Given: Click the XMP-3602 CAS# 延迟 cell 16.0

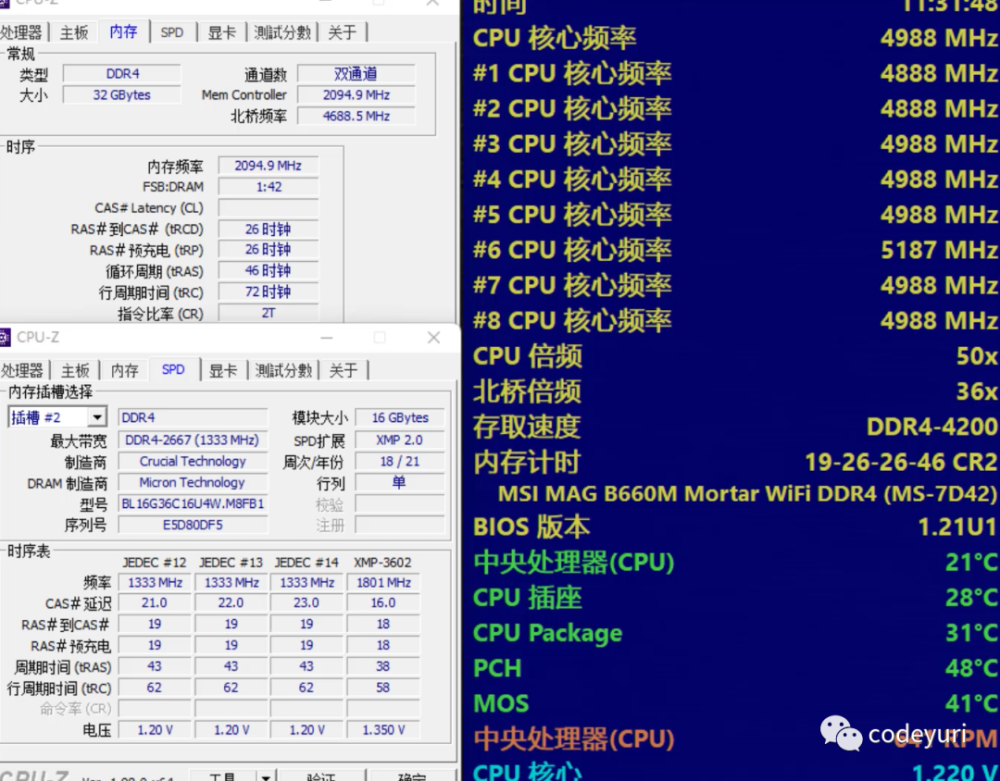Looking at the screenshot, I should (383, 603).
